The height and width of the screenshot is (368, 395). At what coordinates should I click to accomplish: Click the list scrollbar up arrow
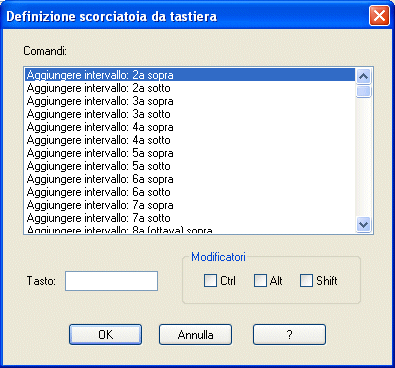pyautogui.click(x=363, y=77)
